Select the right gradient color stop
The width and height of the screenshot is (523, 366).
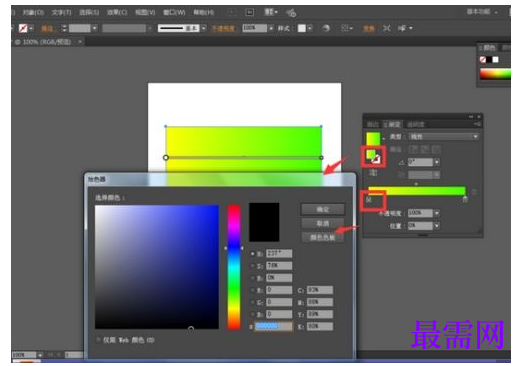[x=465, y=200]
